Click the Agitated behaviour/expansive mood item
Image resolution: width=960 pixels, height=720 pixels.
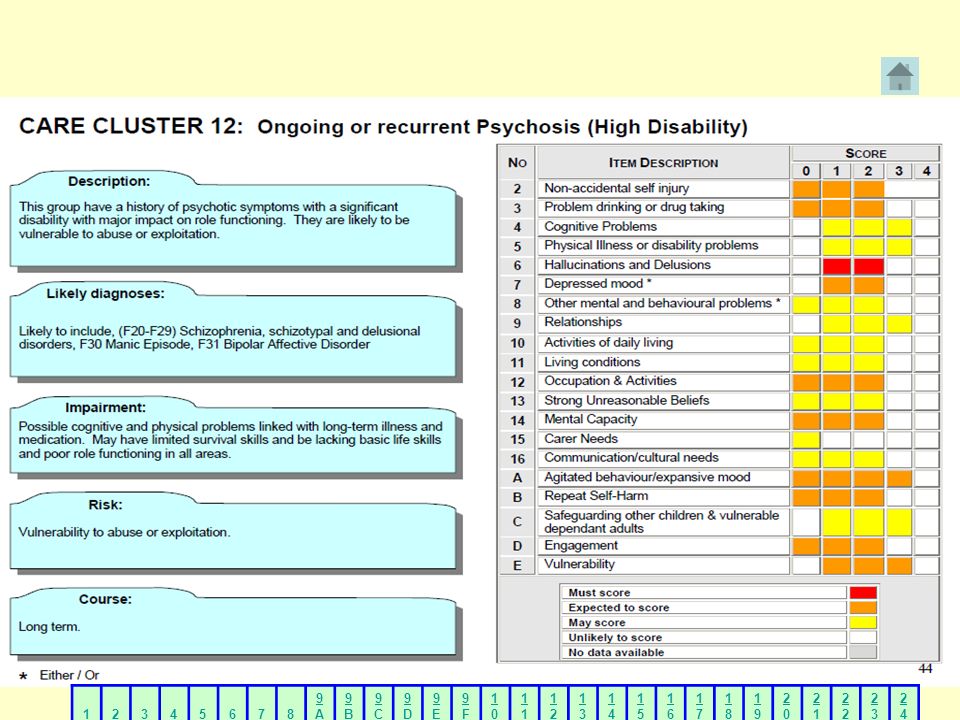664,477
